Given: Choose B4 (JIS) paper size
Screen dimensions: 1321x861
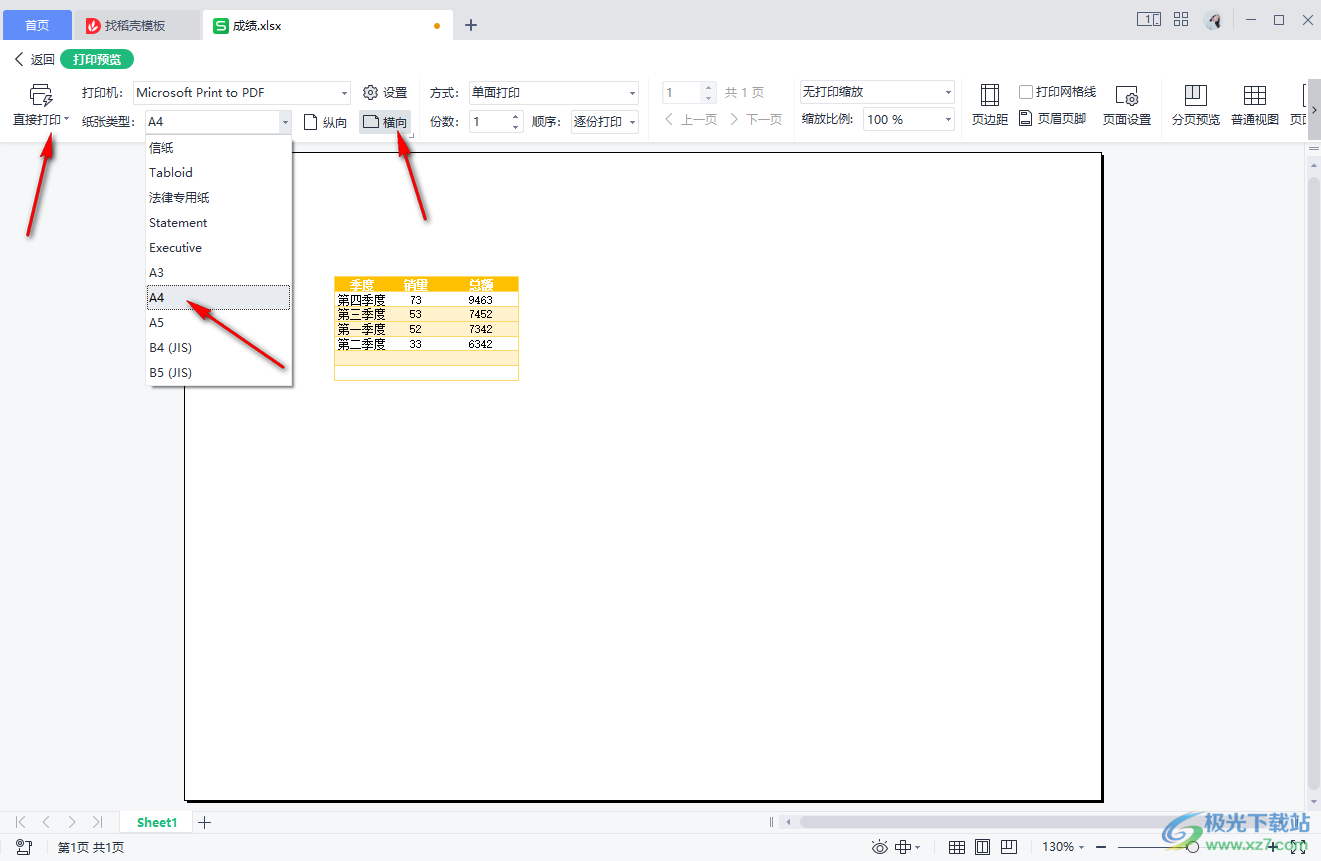Looking at the screenshot, I should tap(219, 347).
